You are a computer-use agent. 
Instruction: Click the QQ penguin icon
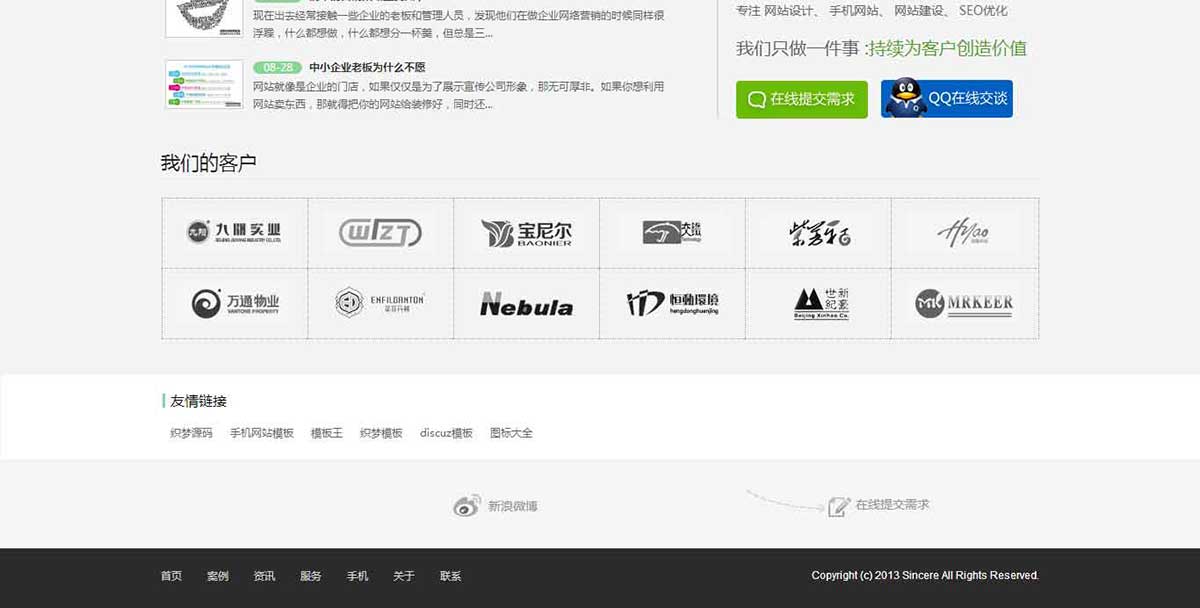click(904, 98)
